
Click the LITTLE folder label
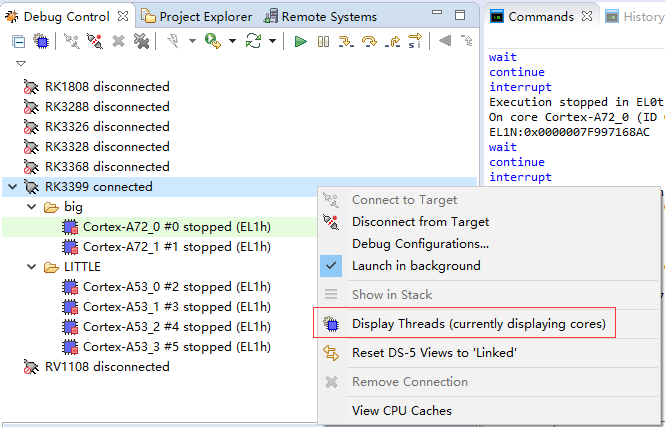82,267
